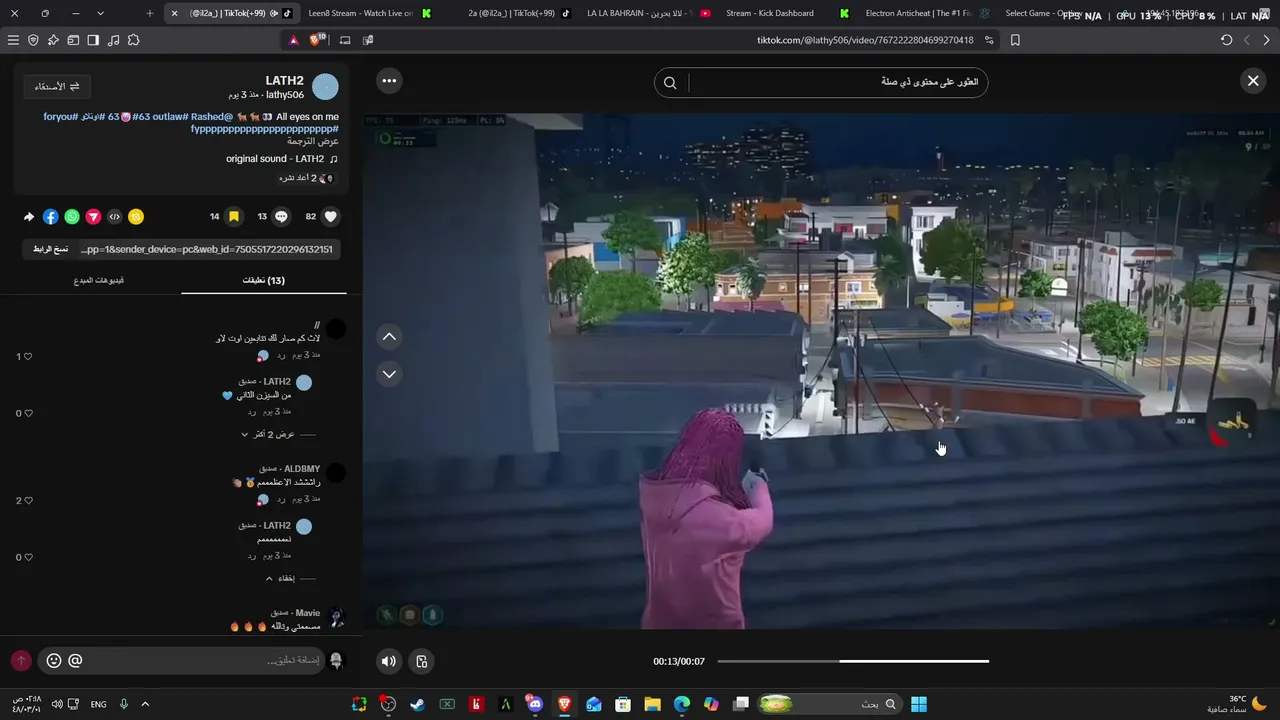Click the icon beside the volume button
The height and width of the screenshot is (720, 1280).
[x=422, y=661]
